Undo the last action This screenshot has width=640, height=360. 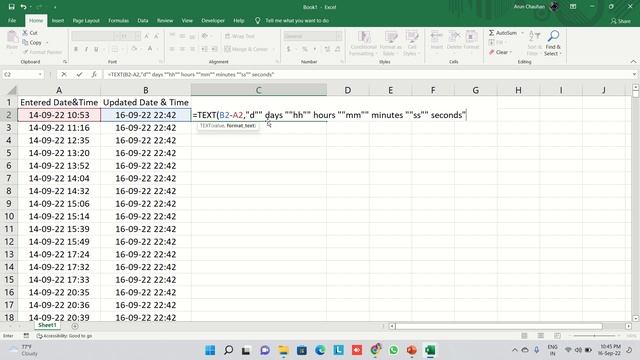point(23,7)
